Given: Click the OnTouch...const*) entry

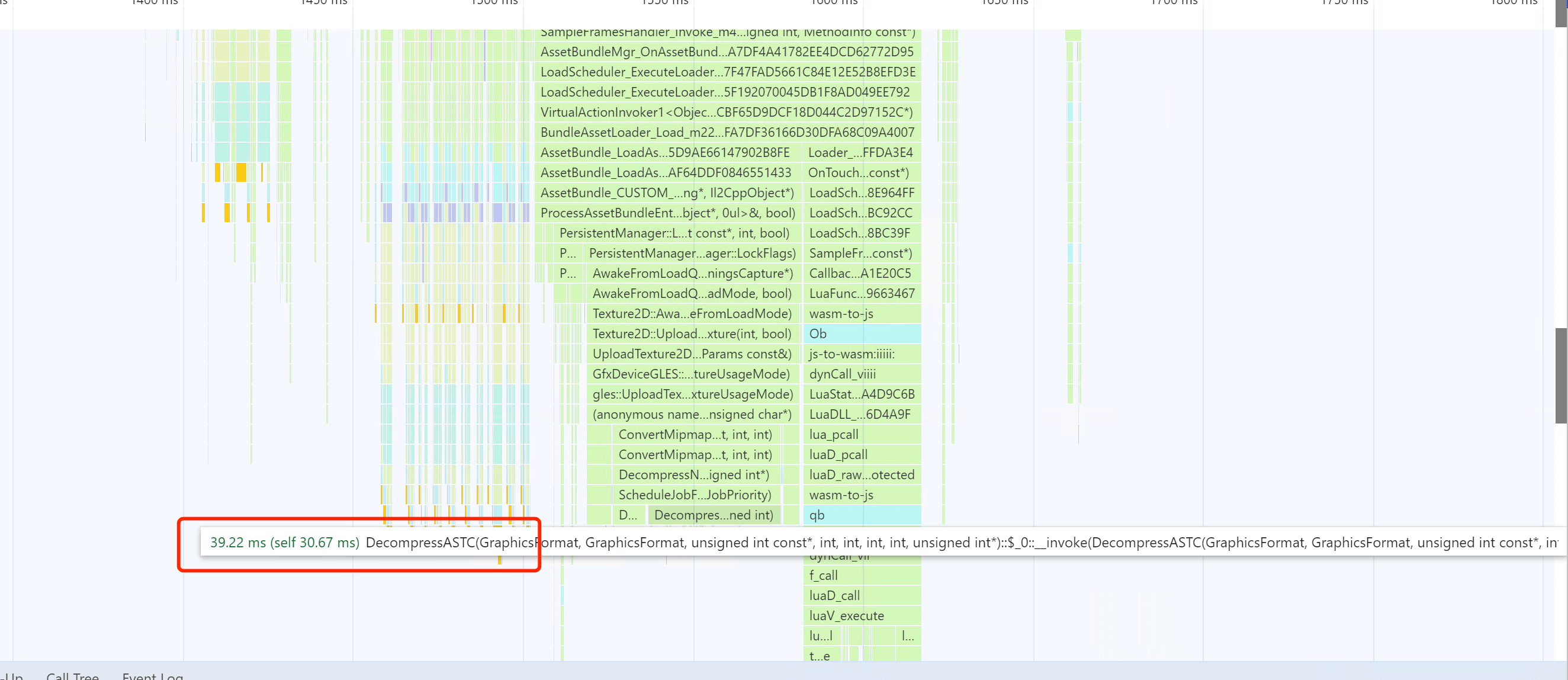Looking at the screenshot, I should click(x=862, y=172).
